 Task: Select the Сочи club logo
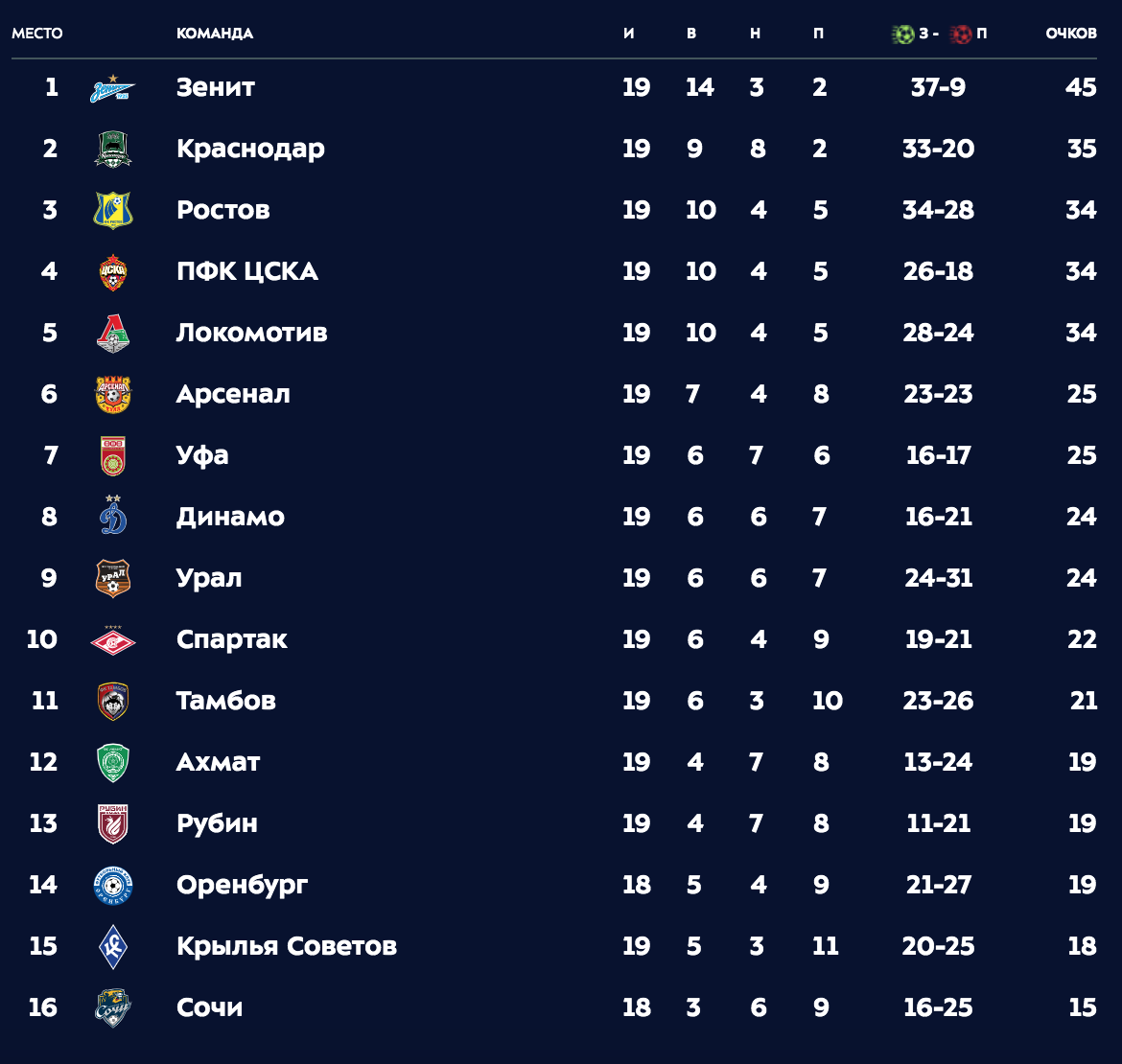[113, 1007]
